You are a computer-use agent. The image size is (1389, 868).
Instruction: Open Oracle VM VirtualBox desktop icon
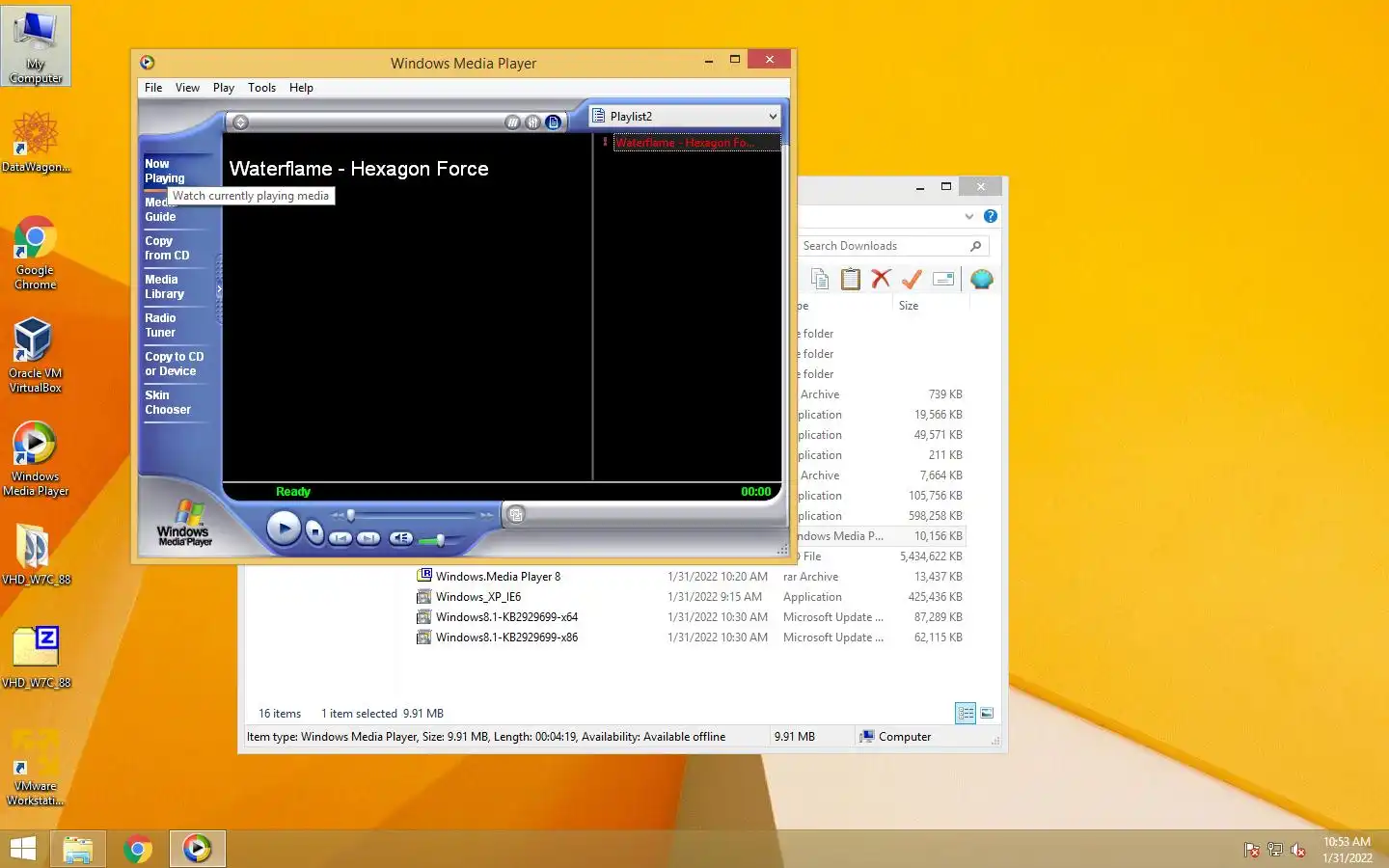[36, 355]
